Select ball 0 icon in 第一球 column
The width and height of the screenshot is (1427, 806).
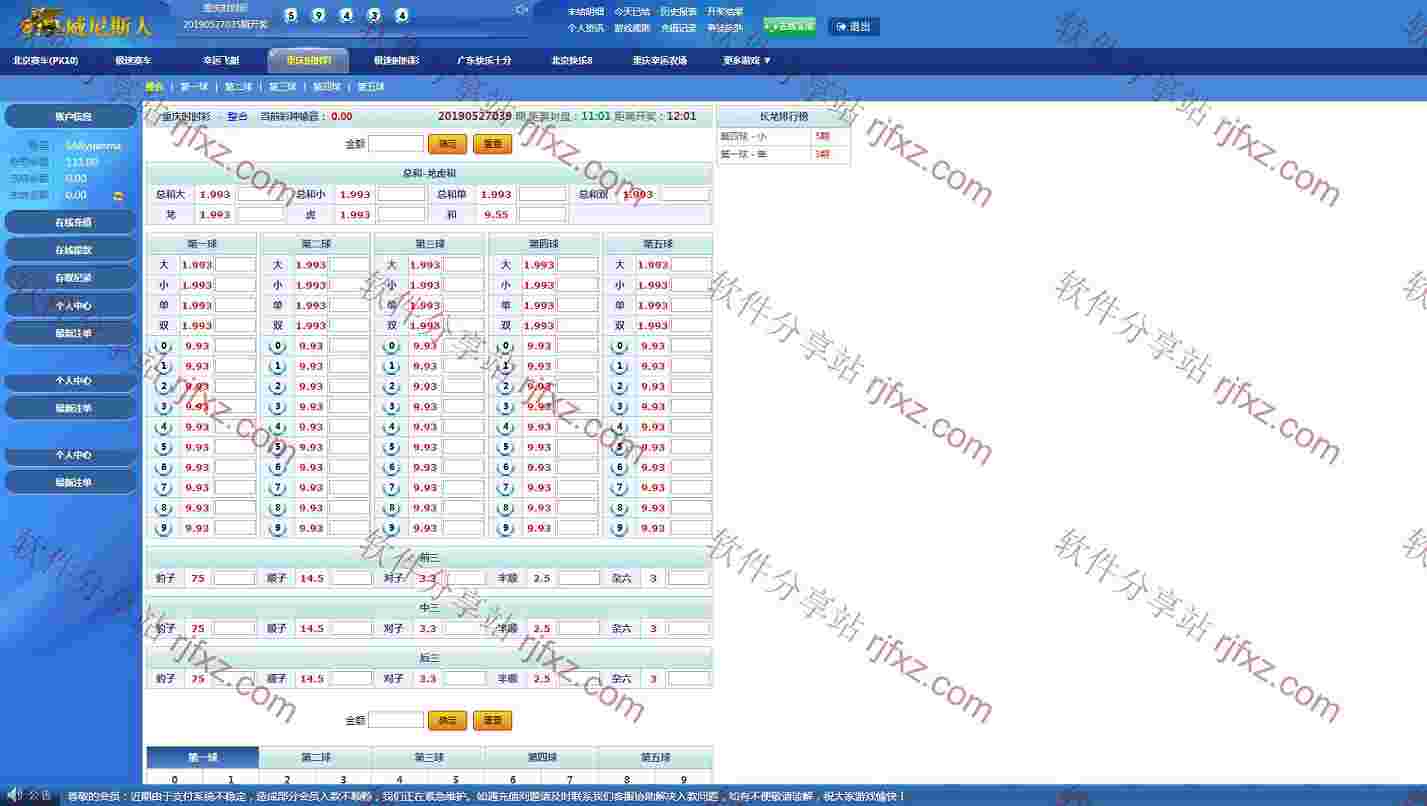[x=163, y=346]
